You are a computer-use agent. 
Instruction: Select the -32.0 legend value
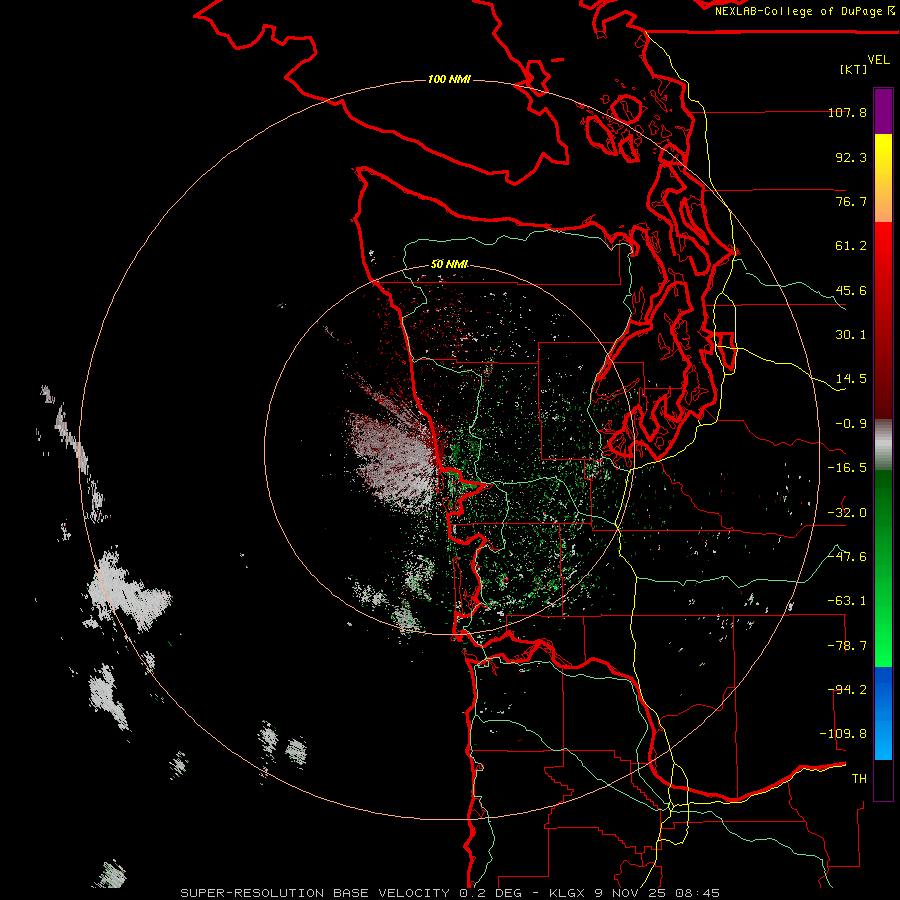[x=847, y=513]
